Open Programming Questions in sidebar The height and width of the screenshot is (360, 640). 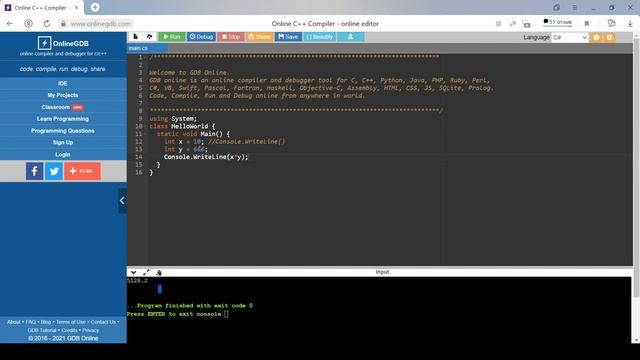pos(63,131)
